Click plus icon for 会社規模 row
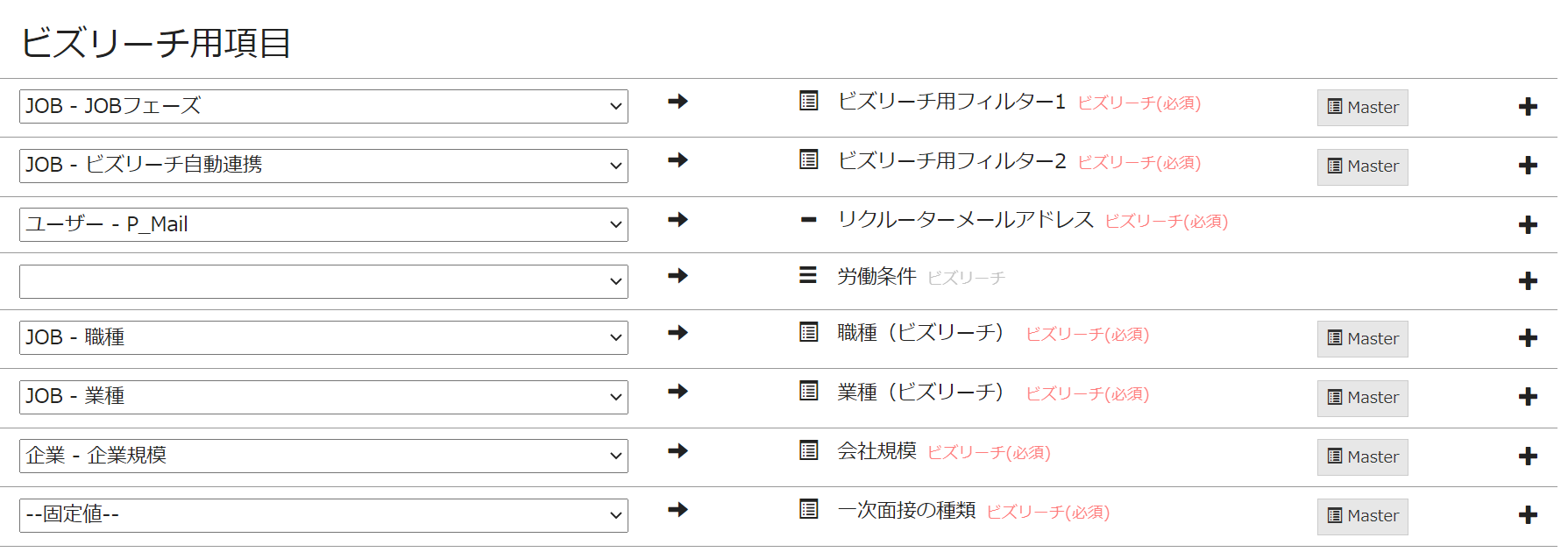 (x=1528, y=456)
